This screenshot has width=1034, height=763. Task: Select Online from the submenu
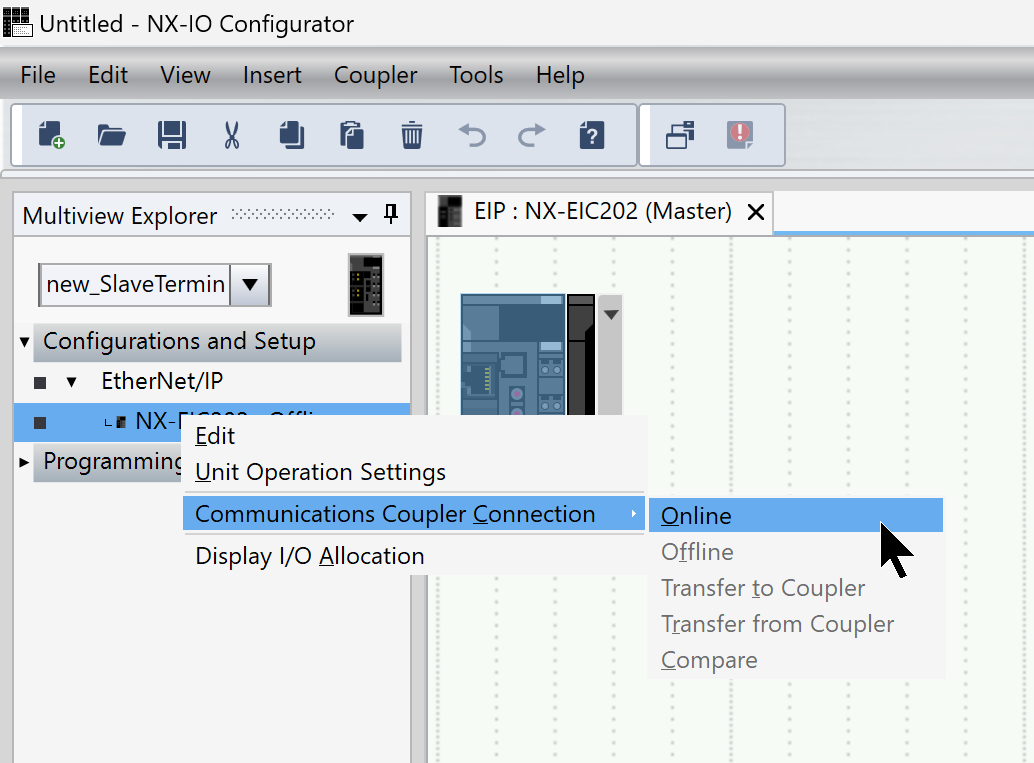(x=696, y=516)
